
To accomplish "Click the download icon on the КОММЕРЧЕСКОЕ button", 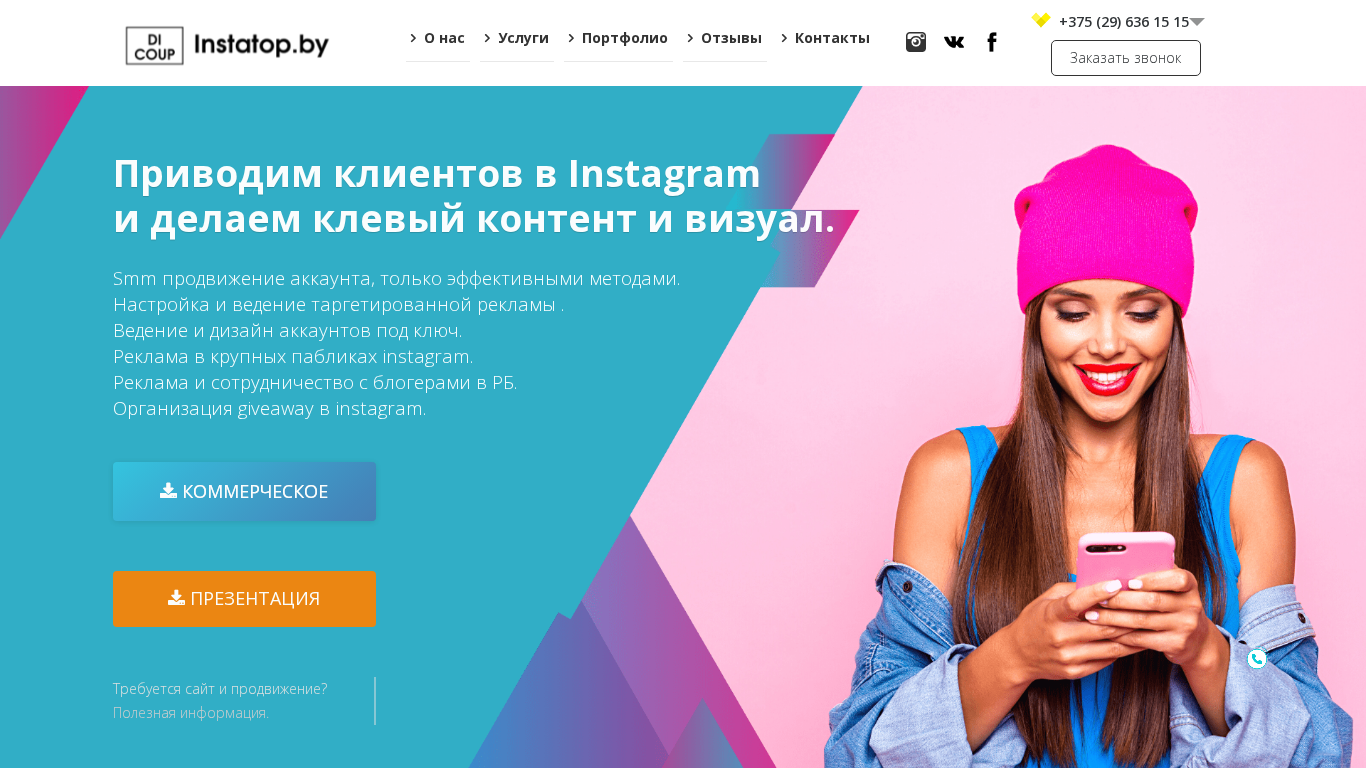I will point(168,490).
